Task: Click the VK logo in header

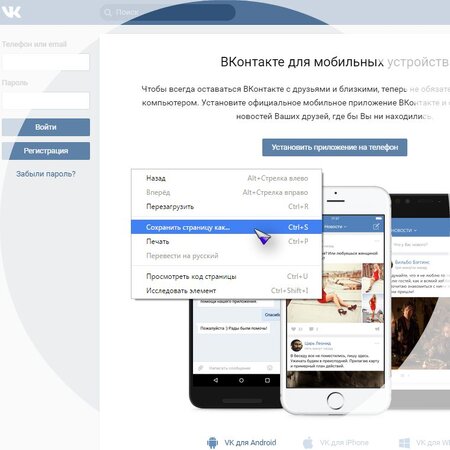Action: 11,12
